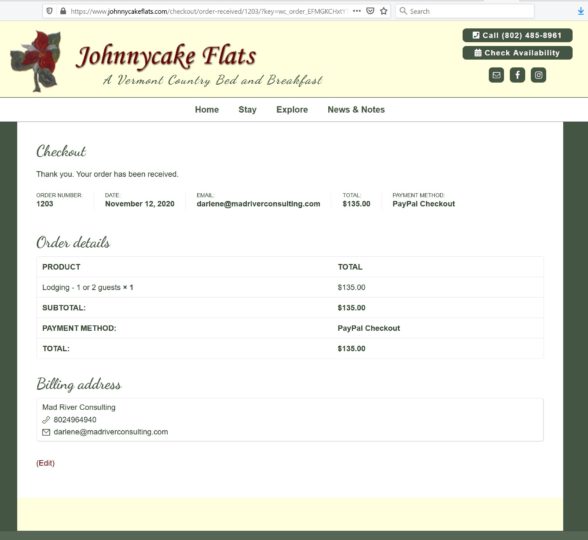Click the (Edit) billing address link
Screen dimensions: 588x540
(45, 463)
